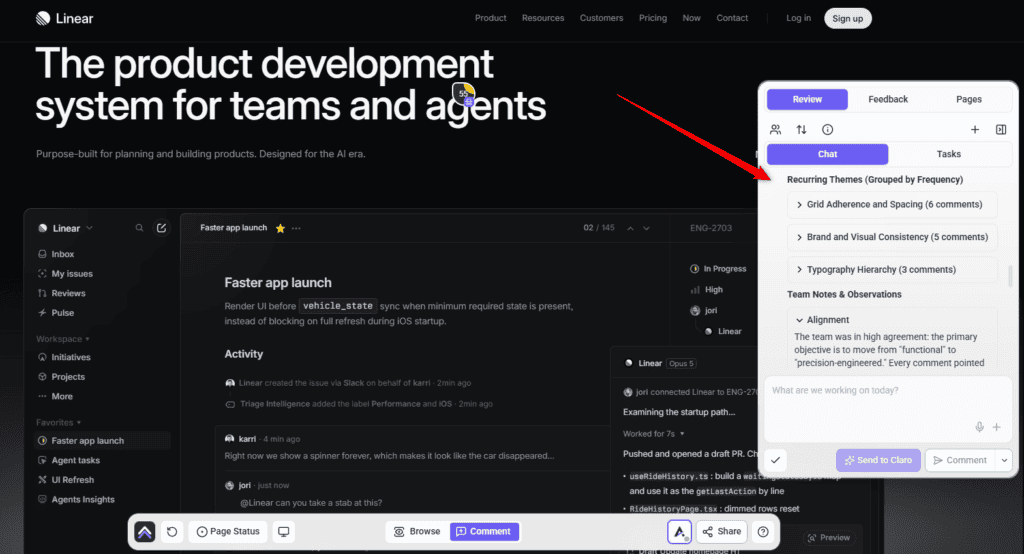The image size is (1024, 554).
Task: Expand Brand and Visual Consistency section
Action: pyautogui.click(x=893, y=237)
